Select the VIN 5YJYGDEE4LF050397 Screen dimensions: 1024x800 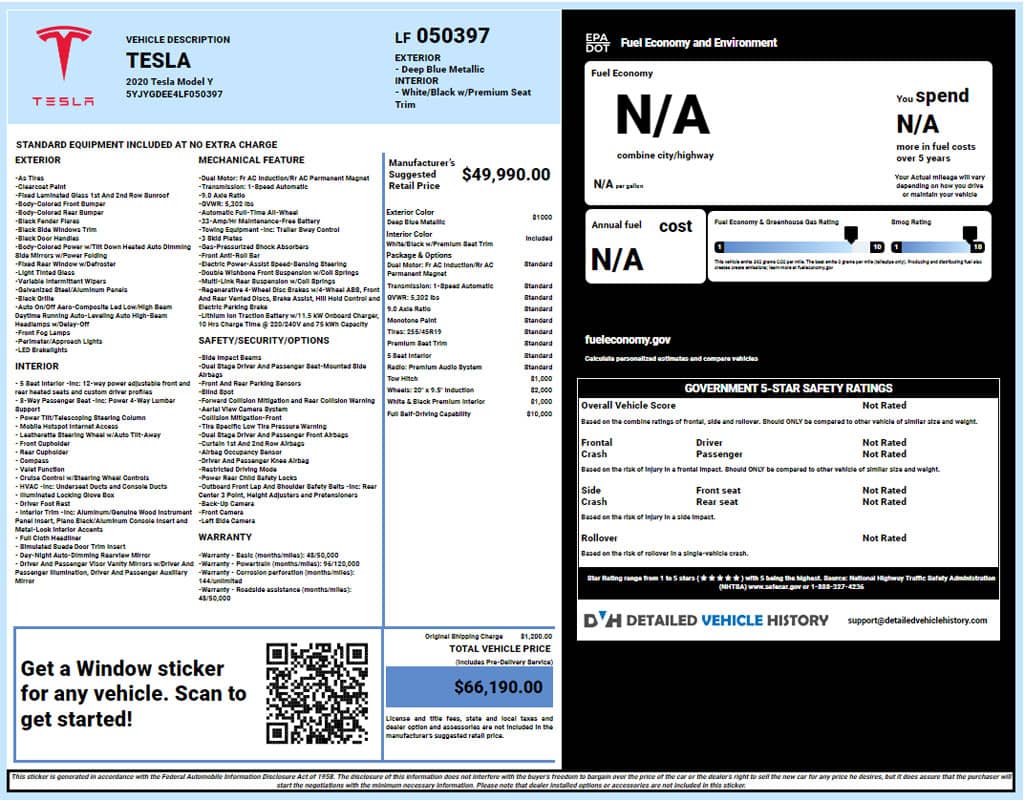coord(174,94)
